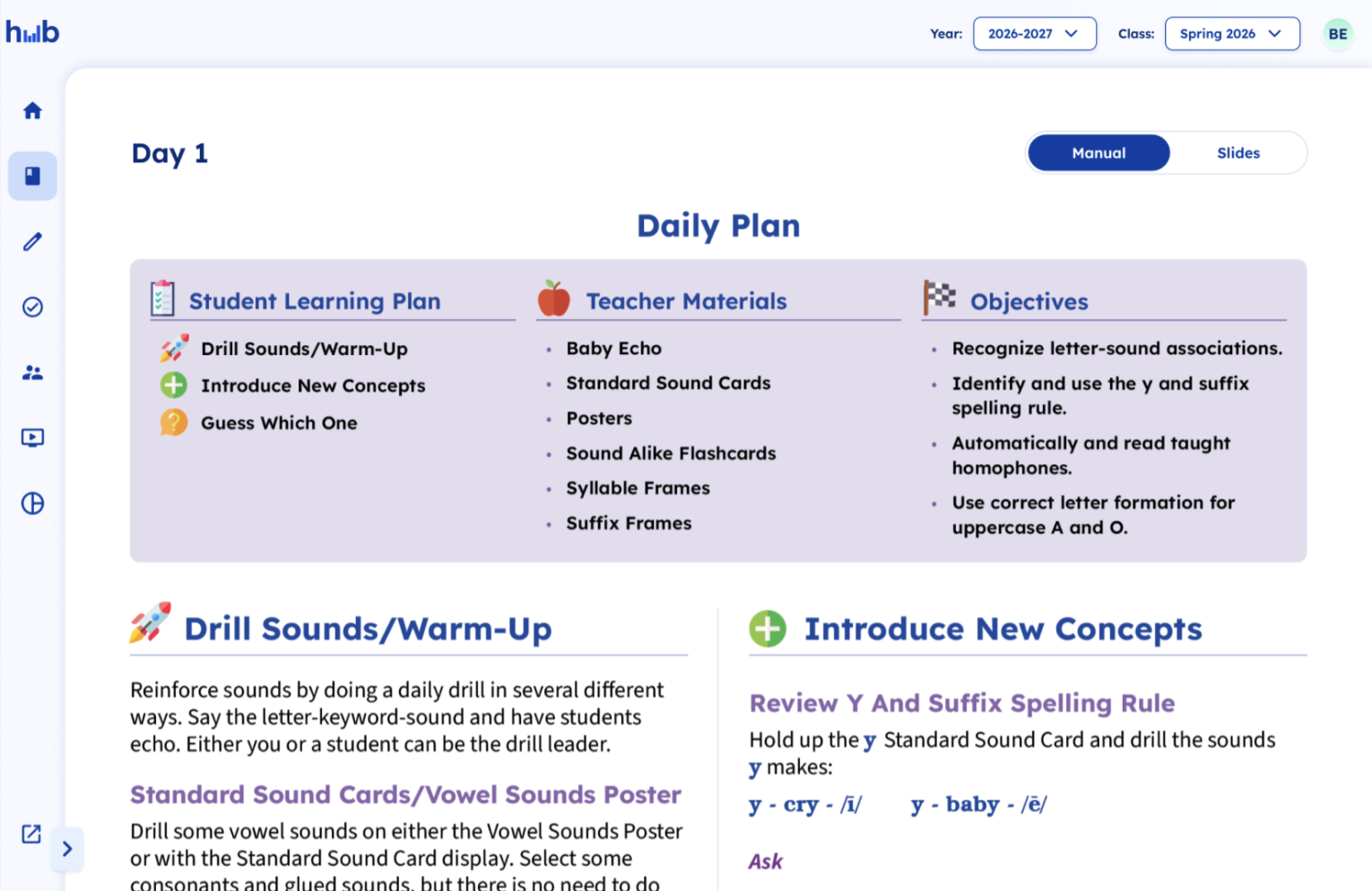Open the pencil editing tool in sidebar
Image resolution: width=1372 pixels, height=891 pixels.
click(32, 241)
